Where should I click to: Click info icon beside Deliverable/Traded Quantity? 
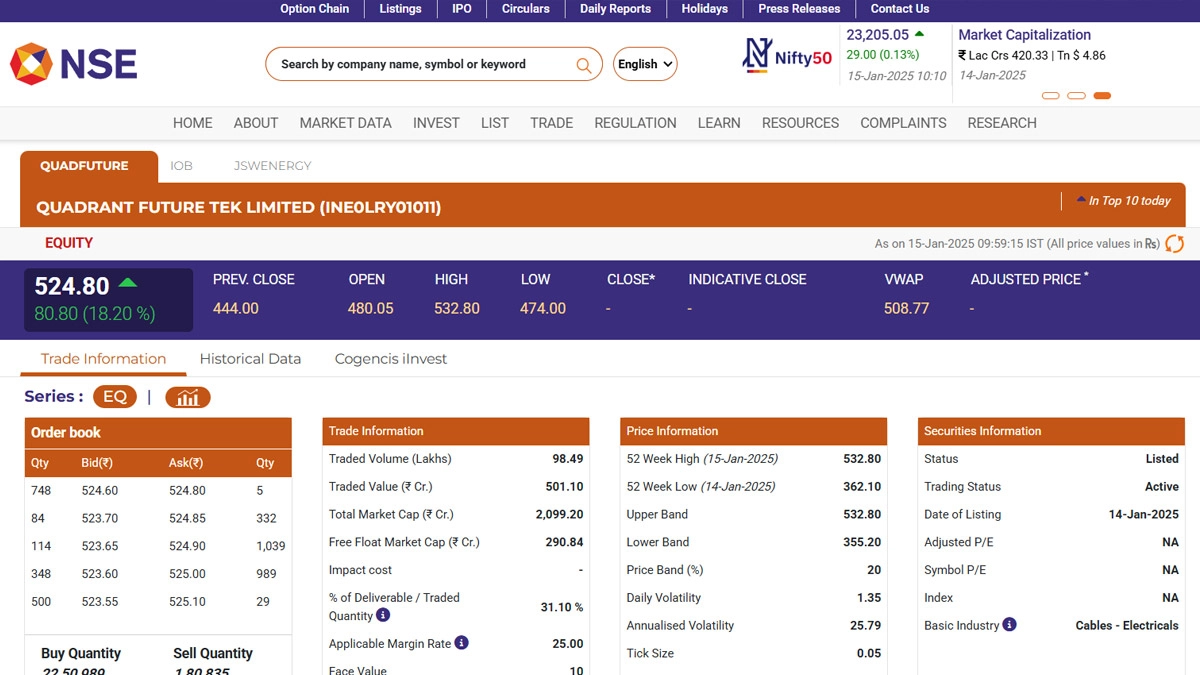click(383, 615)
